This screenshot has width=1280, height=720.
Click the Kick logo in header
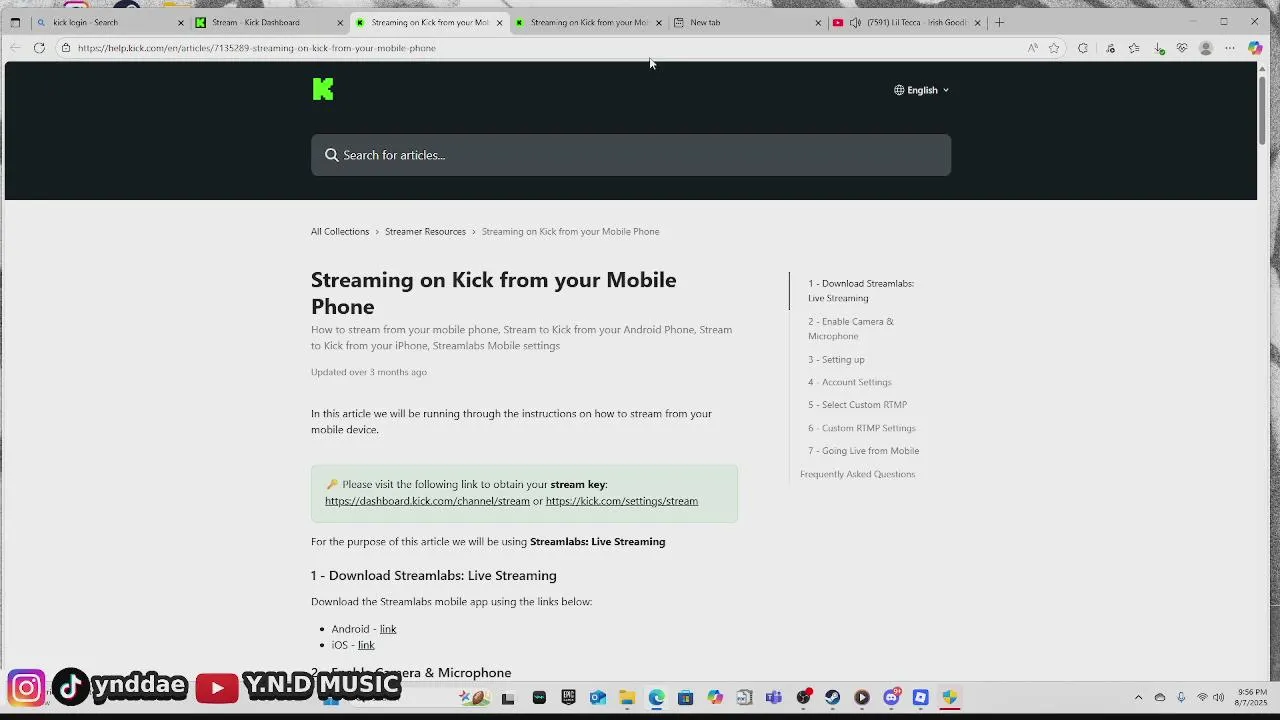coord(322,90)
